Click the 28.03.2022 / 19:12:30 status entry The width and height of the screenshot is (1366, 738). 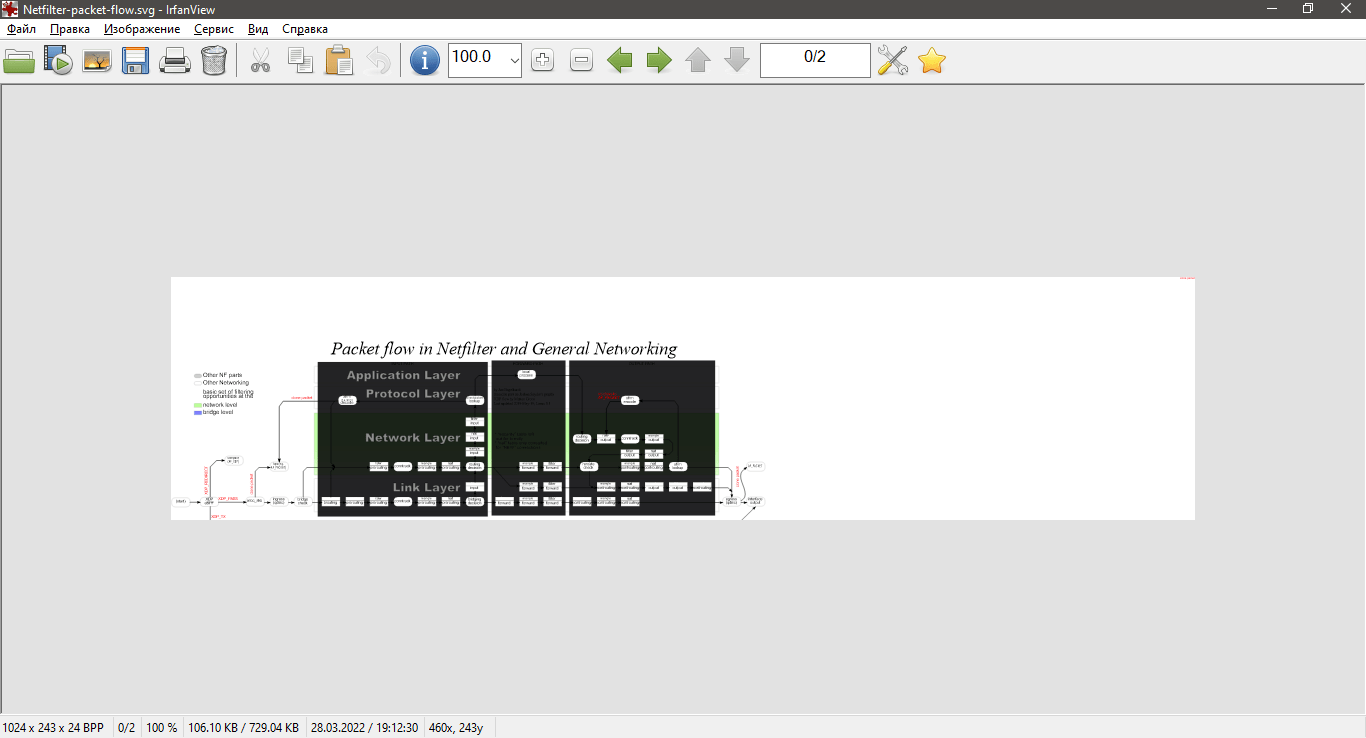[364, 728]
